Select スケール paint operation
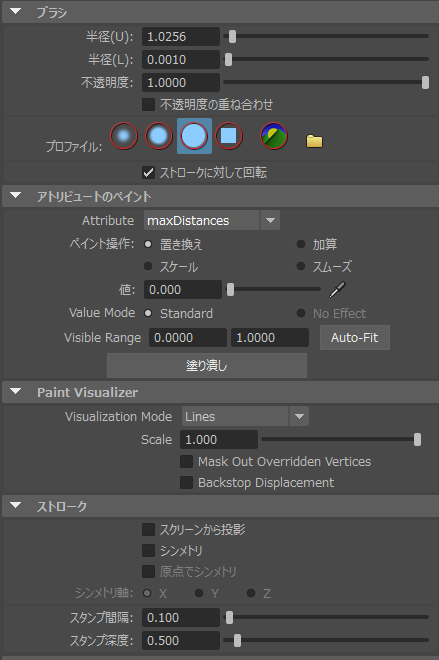Viewport: 439px width, 660px height. tap(148, 266)
